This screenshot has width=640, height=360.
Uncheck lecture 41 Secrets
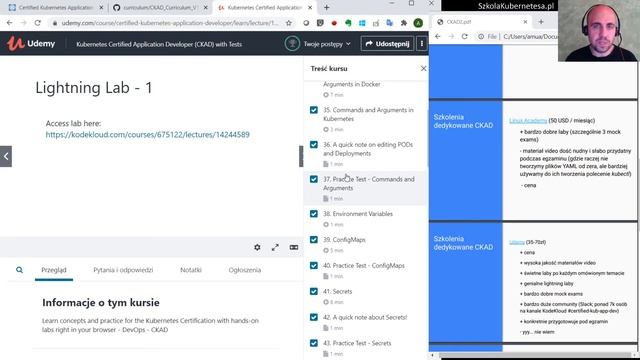coord(313,291)
